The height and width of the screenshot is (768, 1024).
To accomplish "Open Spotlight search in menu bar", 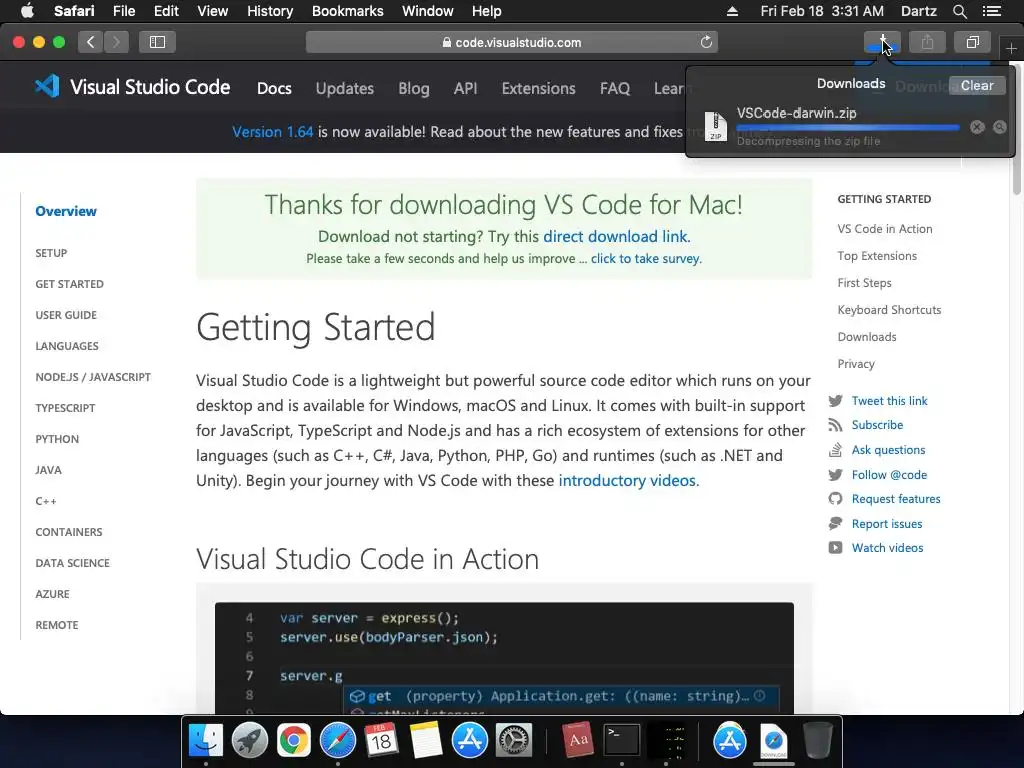I will [959, 11].
